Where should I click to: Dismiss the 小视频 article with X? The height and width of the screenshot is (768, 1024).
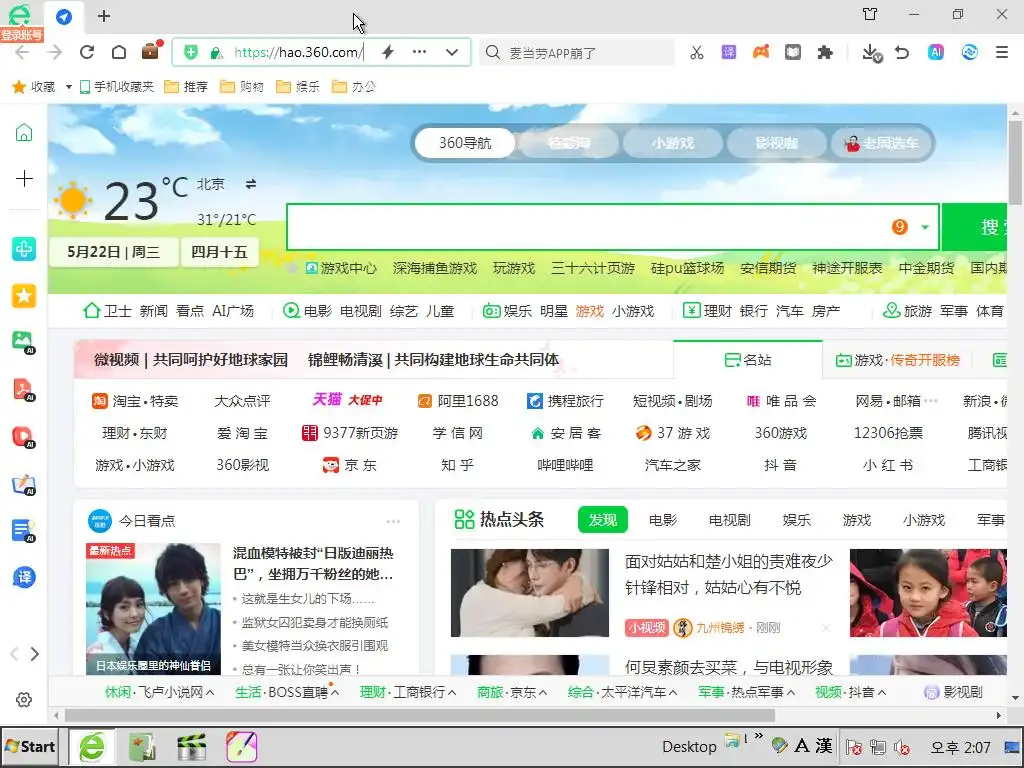pyautogui.click(x=826, y=628)
